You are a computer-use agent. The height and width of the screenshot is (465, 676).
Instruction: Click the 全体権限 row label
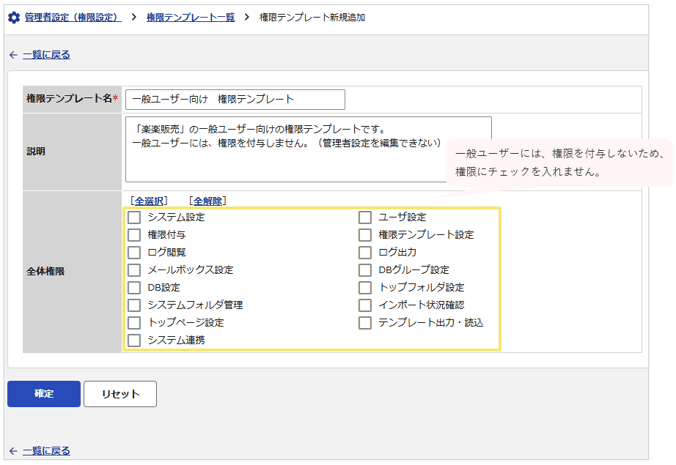(x=45, y=272)
